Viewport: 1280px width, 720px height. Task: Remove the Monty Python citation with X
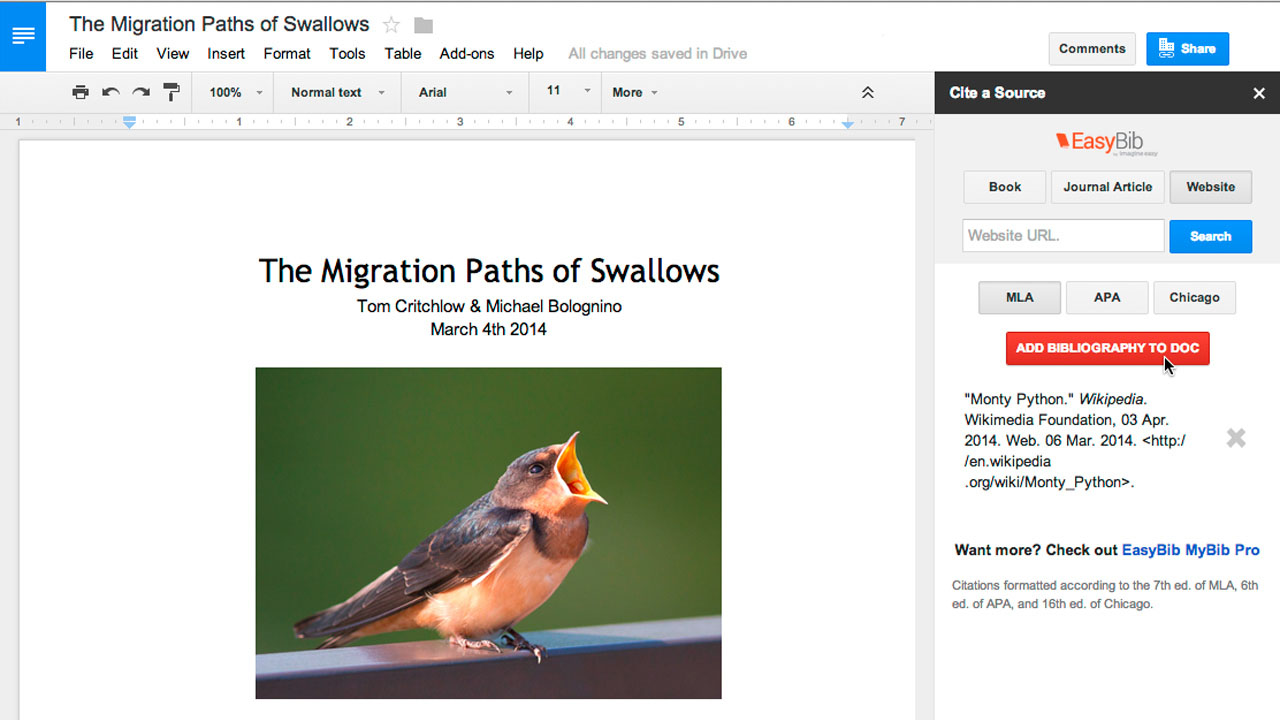click(x=1236, y=438)
